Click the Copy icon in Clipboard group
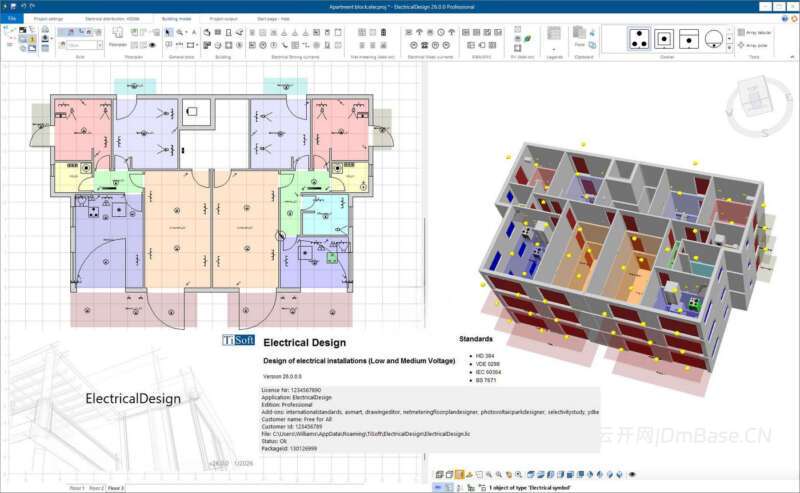This screenshot has height=493, width=800. coord(592,45)
